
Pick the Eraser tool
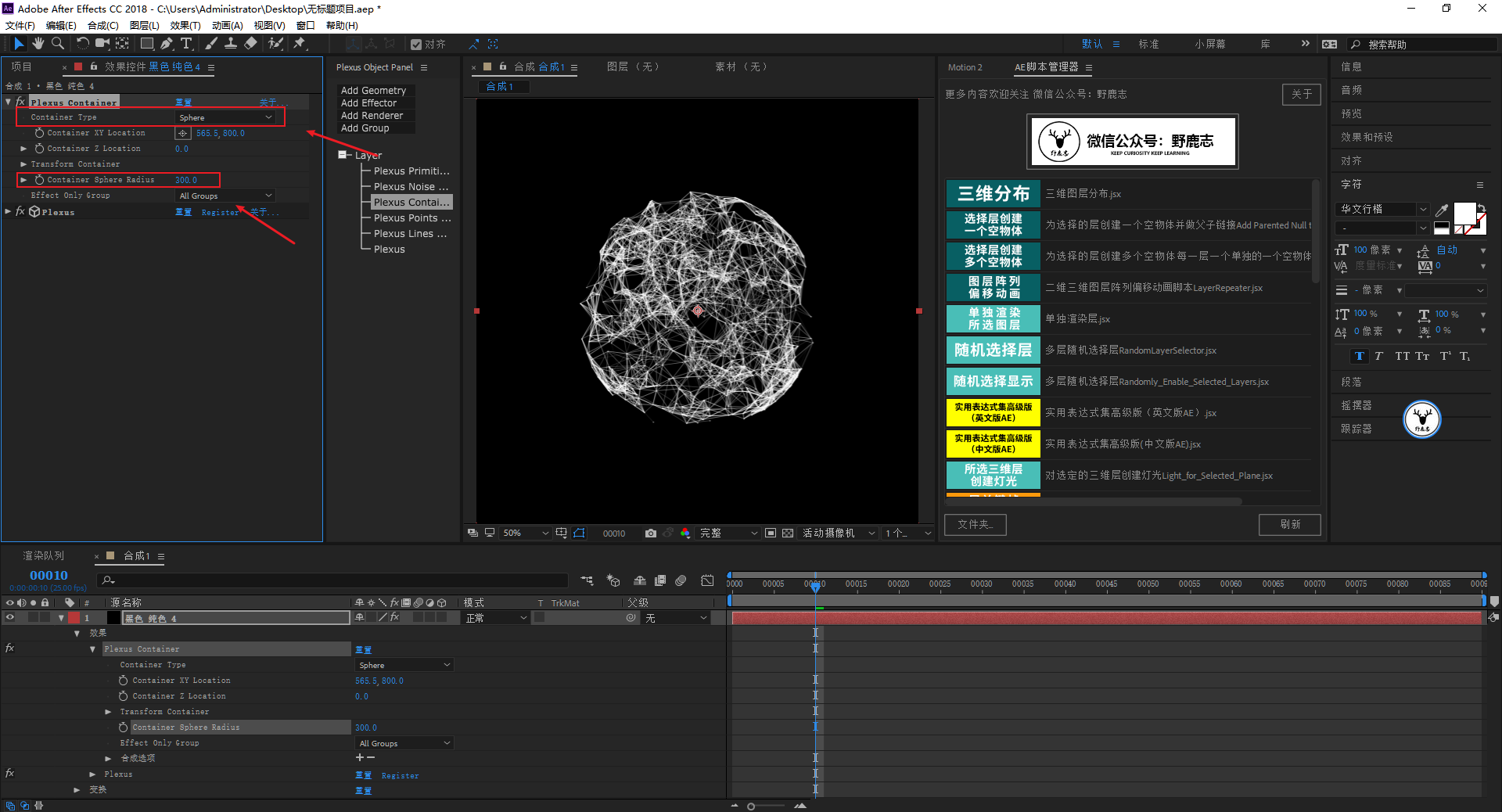click(x=250, y=44)
